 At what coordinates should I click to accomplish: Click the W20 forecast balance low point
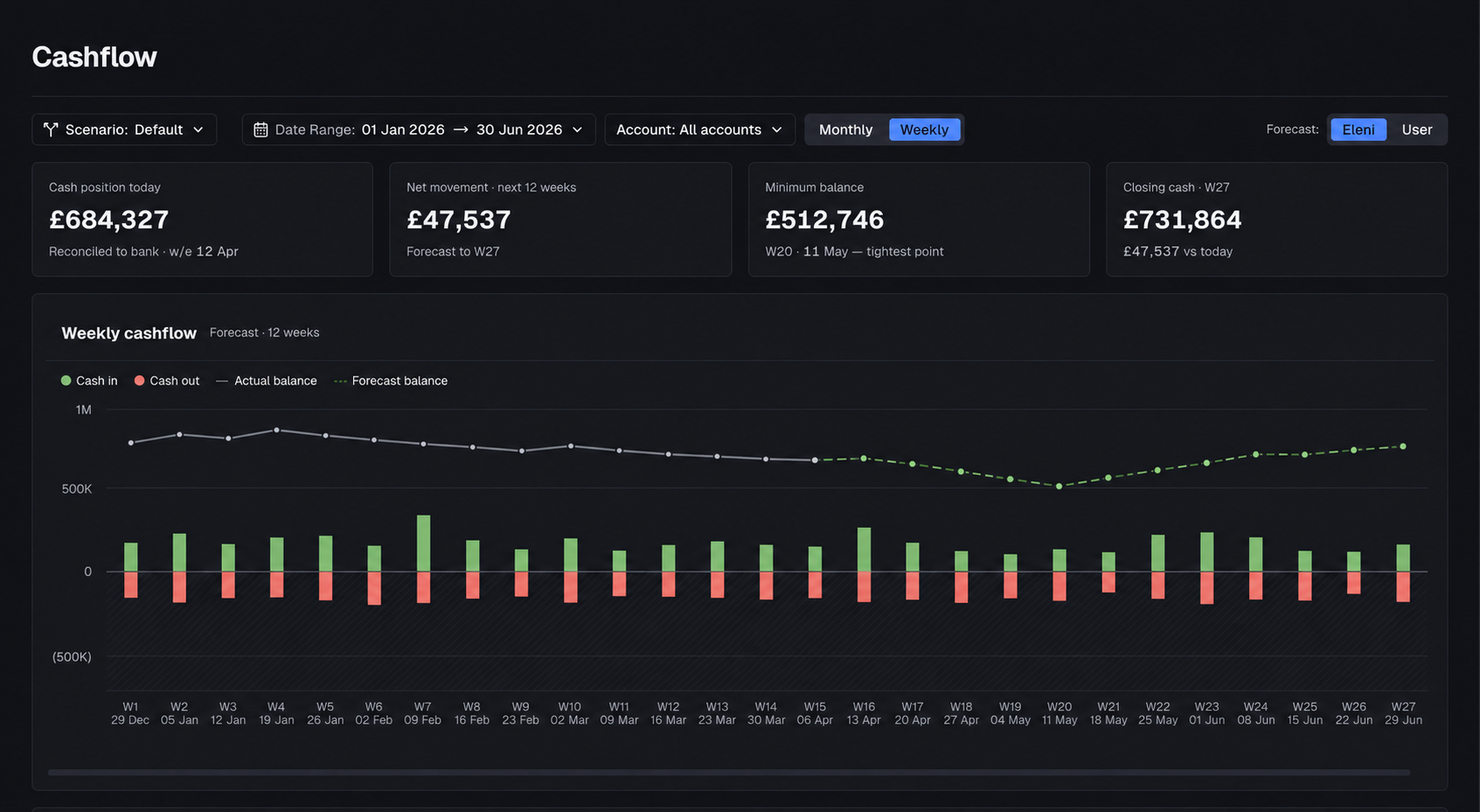[x=1060, y=486]
